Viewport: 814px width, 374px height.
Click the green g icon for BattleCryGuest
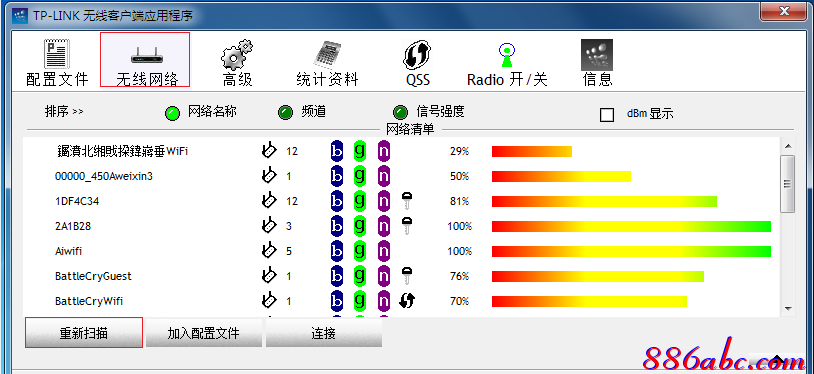(x=360, y=276)
